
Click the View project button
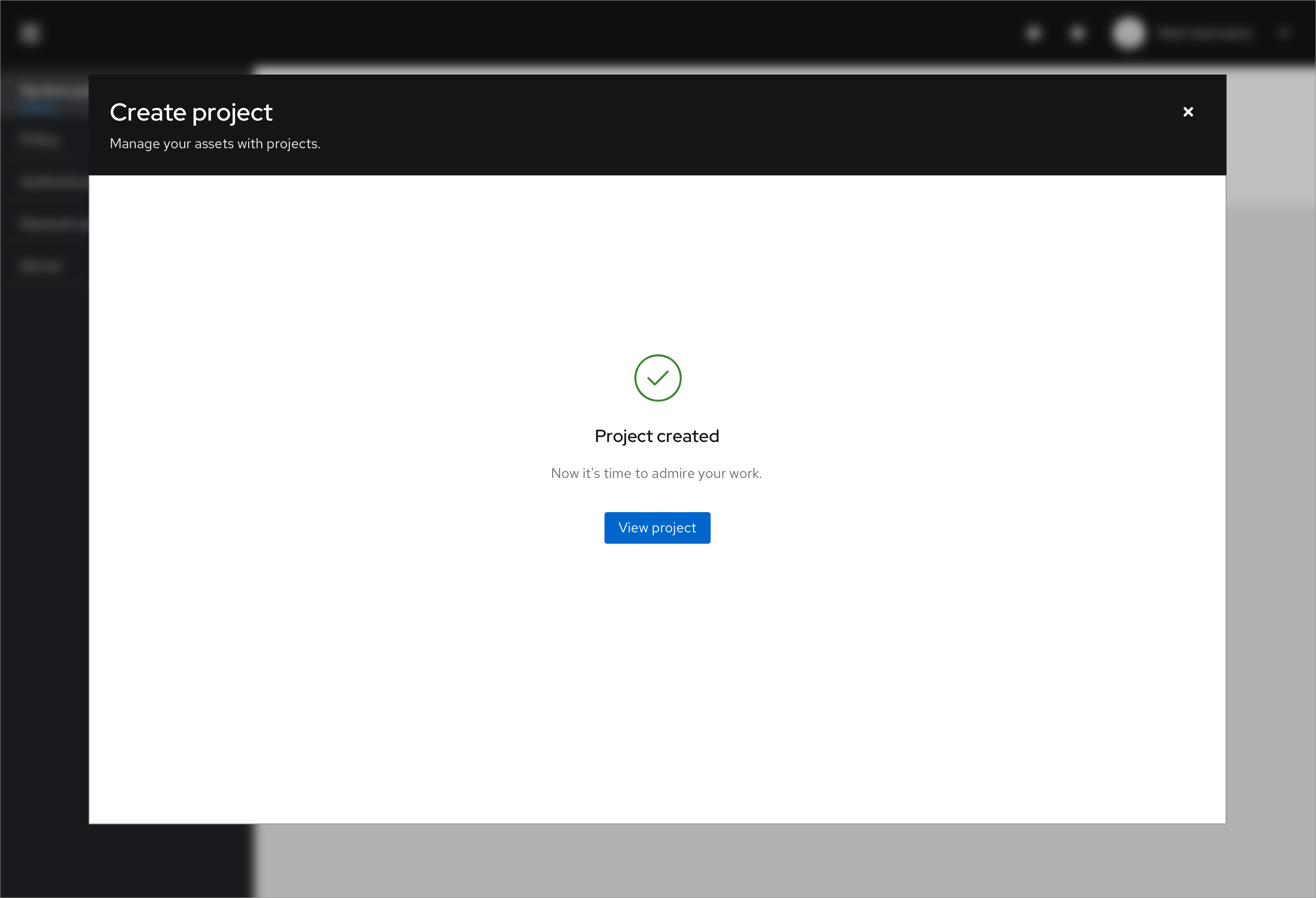[x=657, y=527]
